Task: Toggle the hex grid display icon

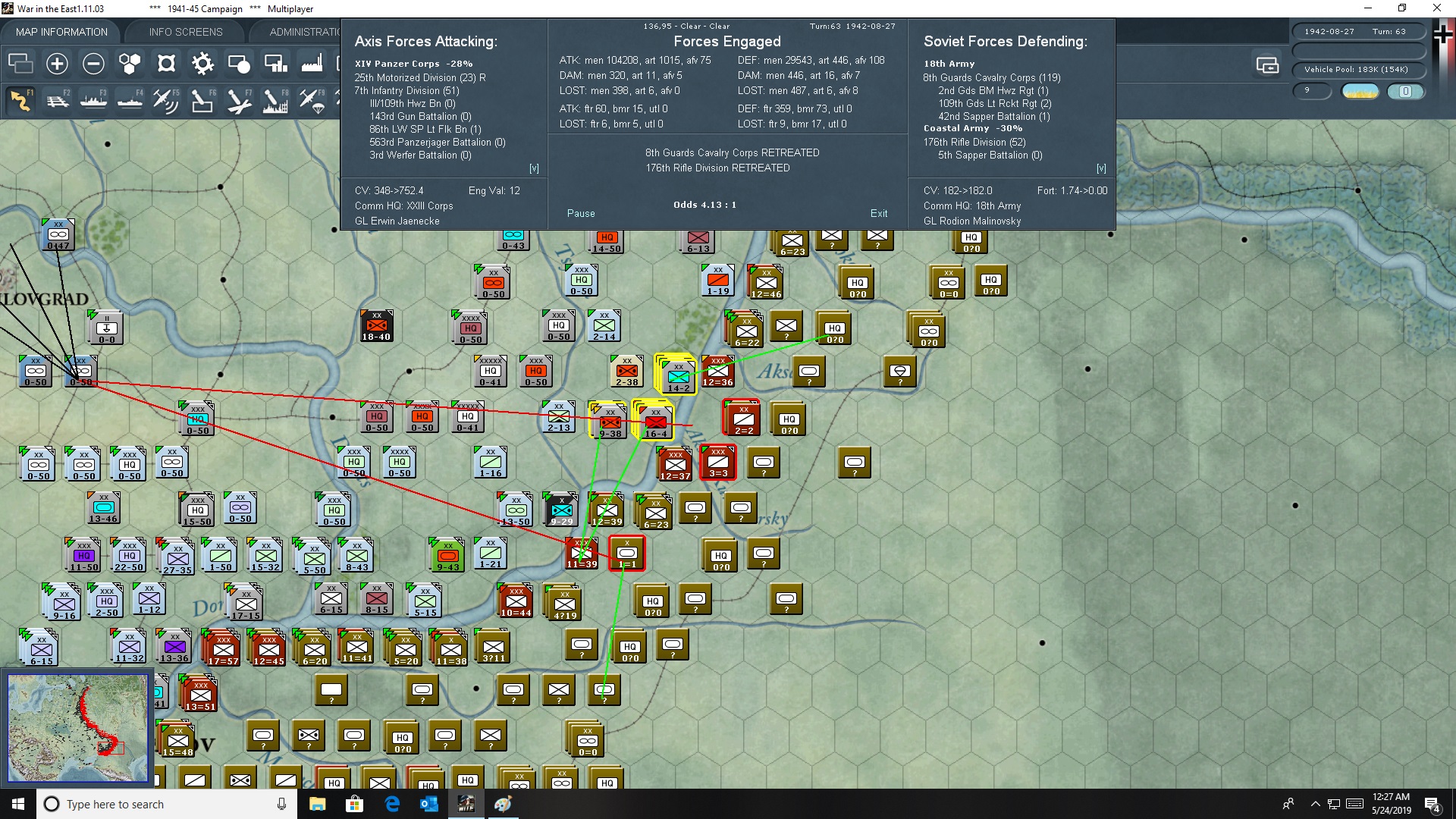Action: tap(130, 64)
